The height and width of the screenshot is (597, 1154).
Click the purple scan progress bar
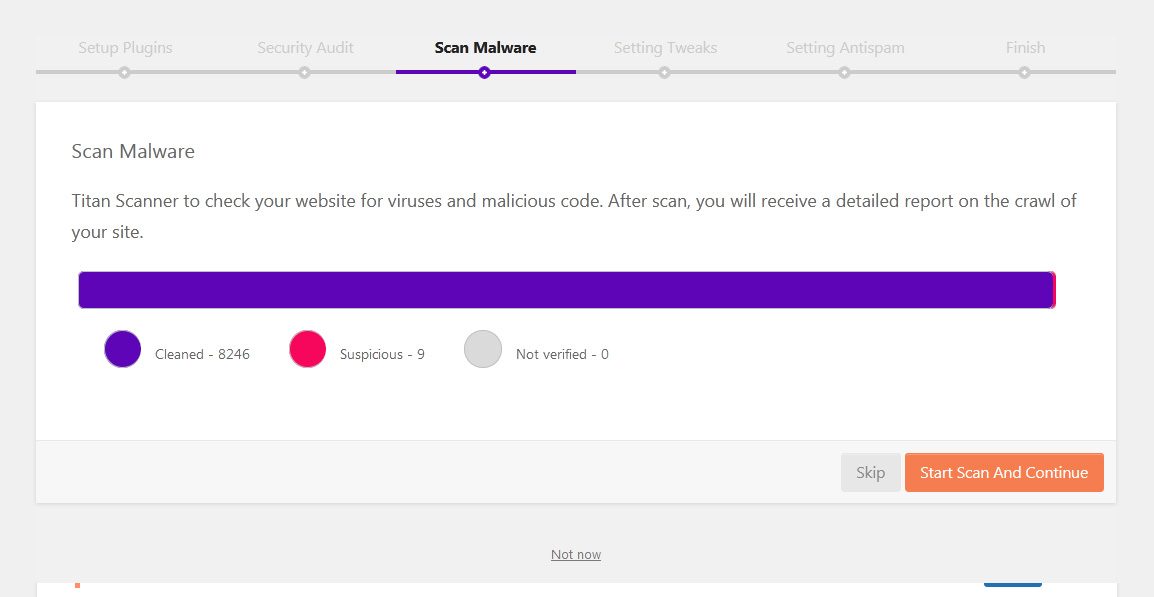pos(566,290)
